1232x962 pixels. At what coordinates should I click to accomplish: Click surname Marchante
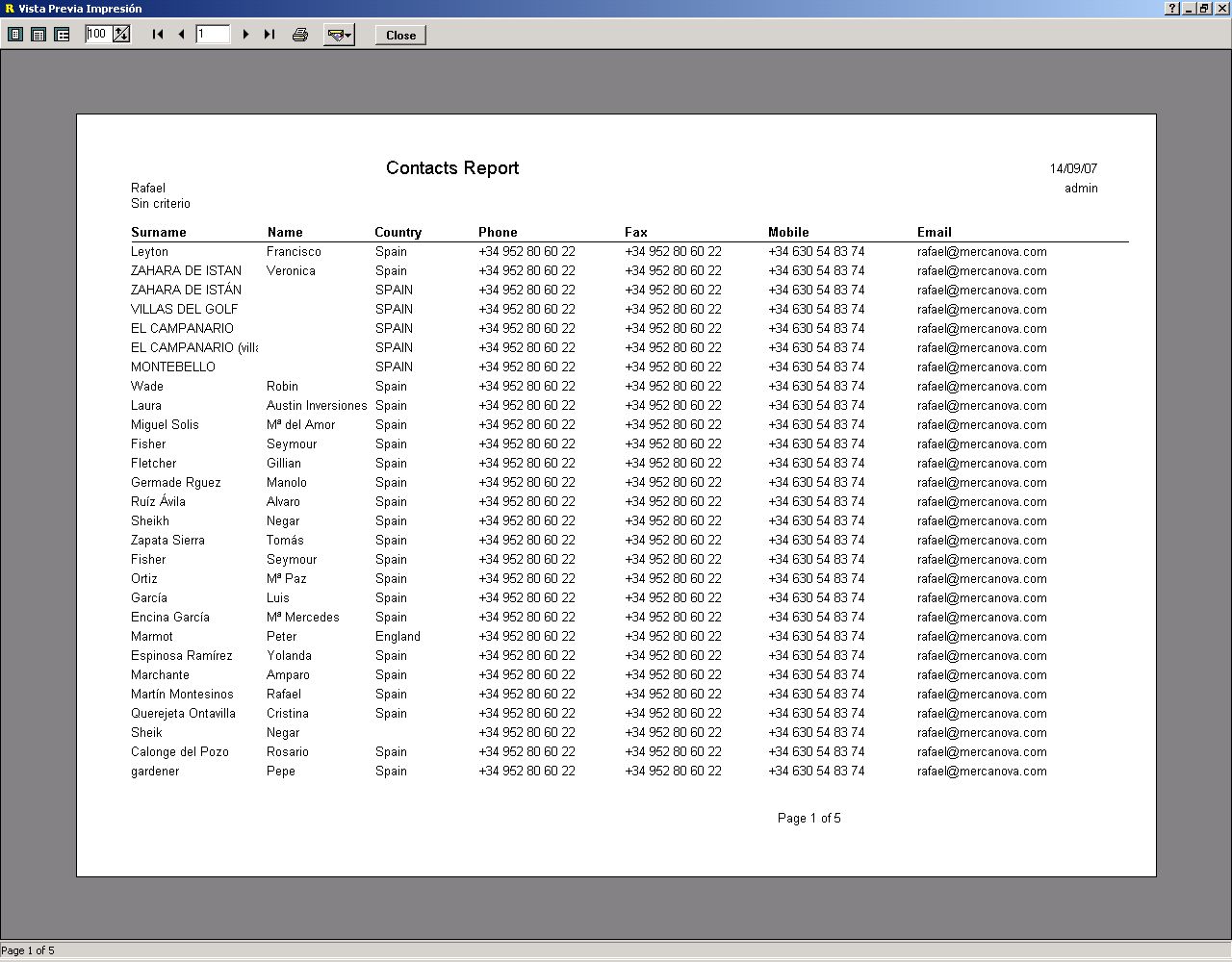pyautogui.click(x=160, y=675)
